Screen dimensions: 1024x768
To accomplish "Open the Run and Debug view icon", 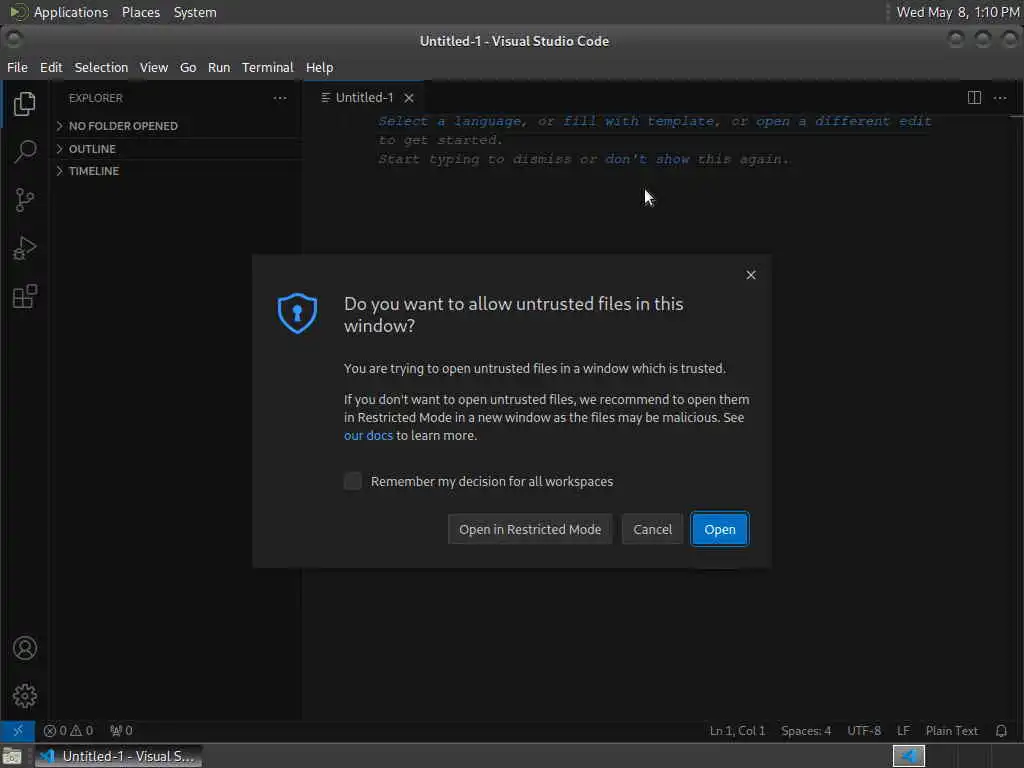I will [x=25, y=248].
